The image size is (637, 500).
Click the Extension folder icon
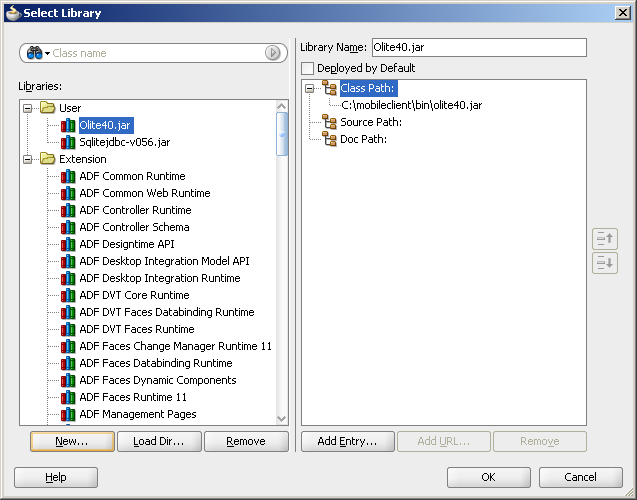click(48, 159)
